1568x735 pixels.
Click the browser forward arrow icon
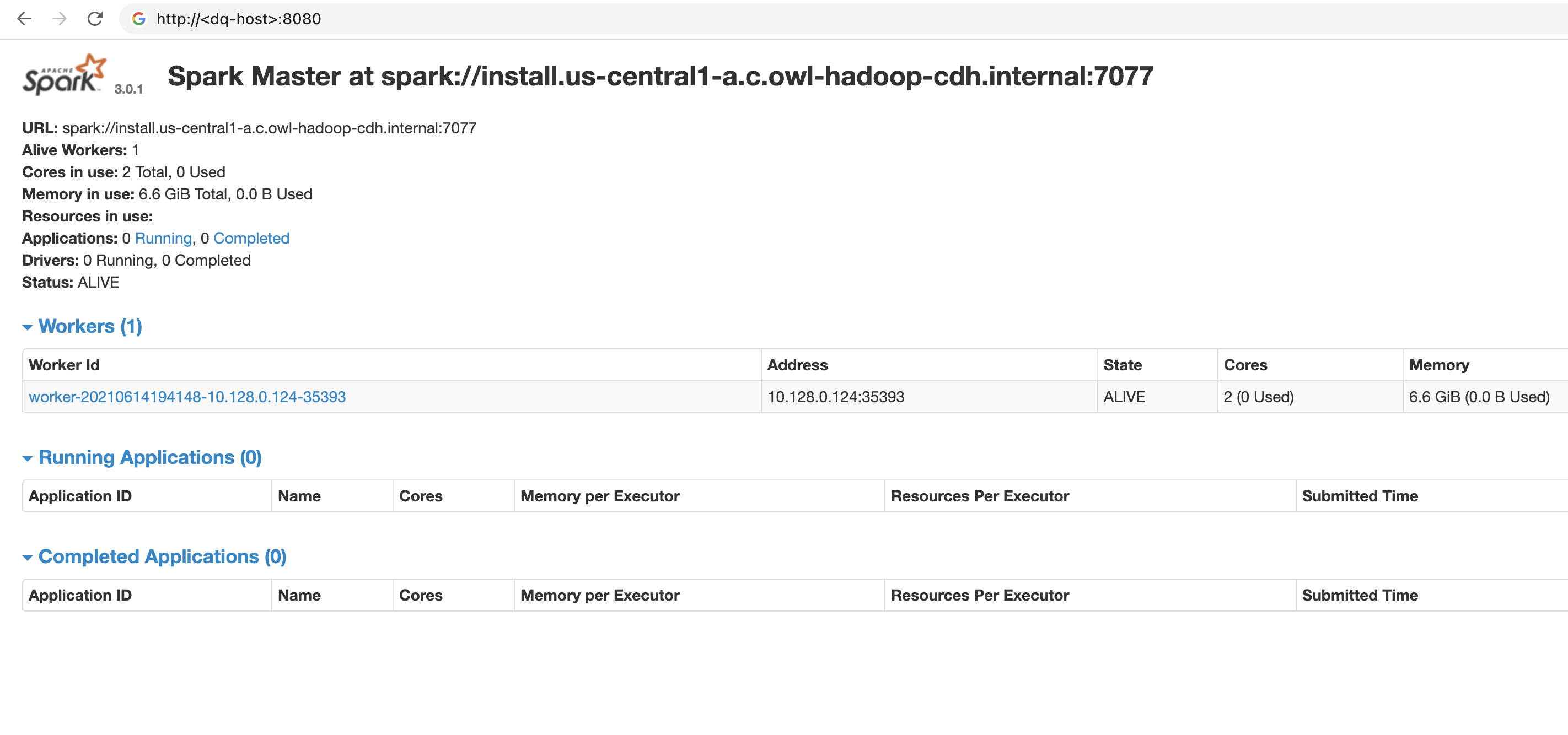(60, 19)
